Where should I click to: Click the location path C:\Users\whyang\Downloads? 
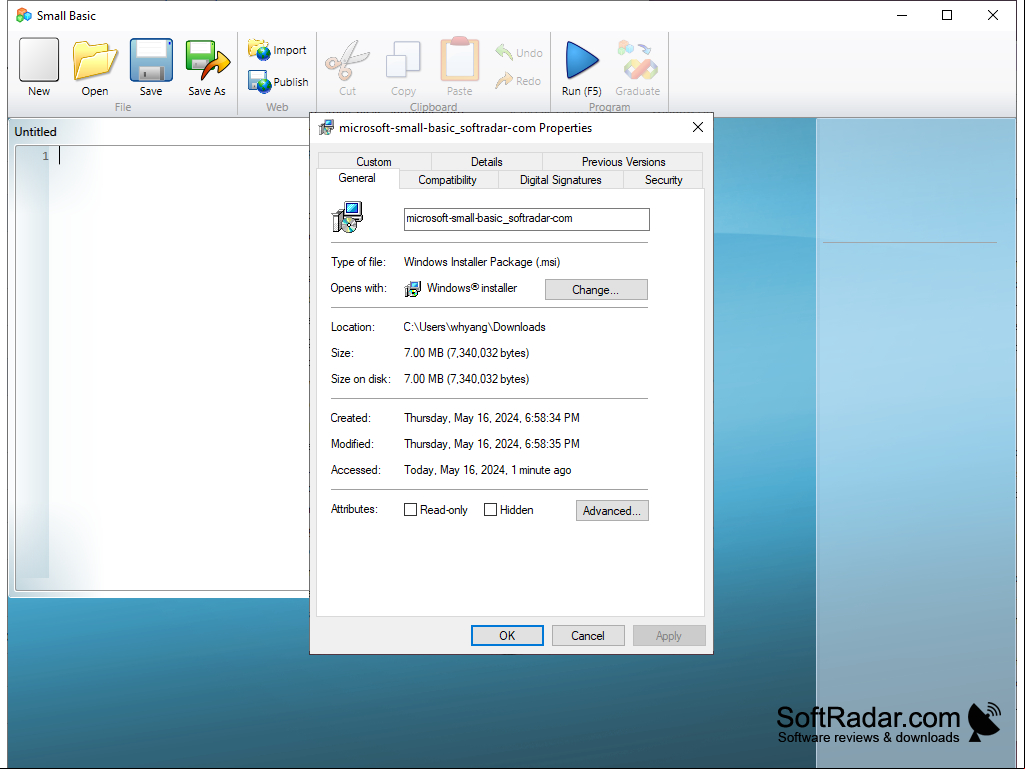coord(475,327)
